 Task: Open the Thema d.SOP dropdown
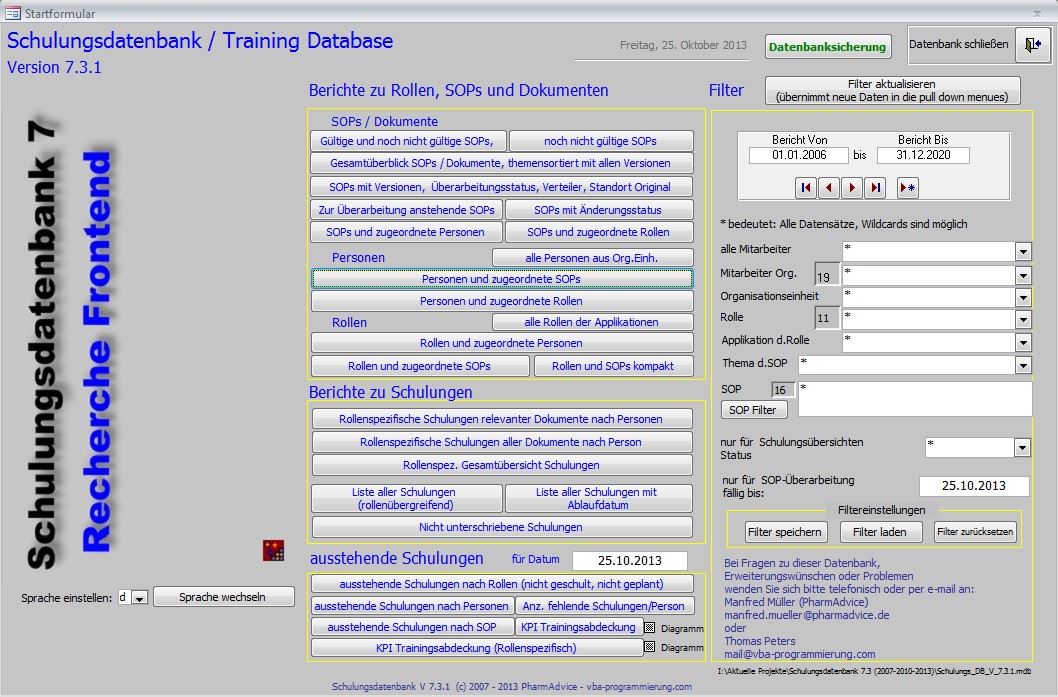(x=1023, y=365)
